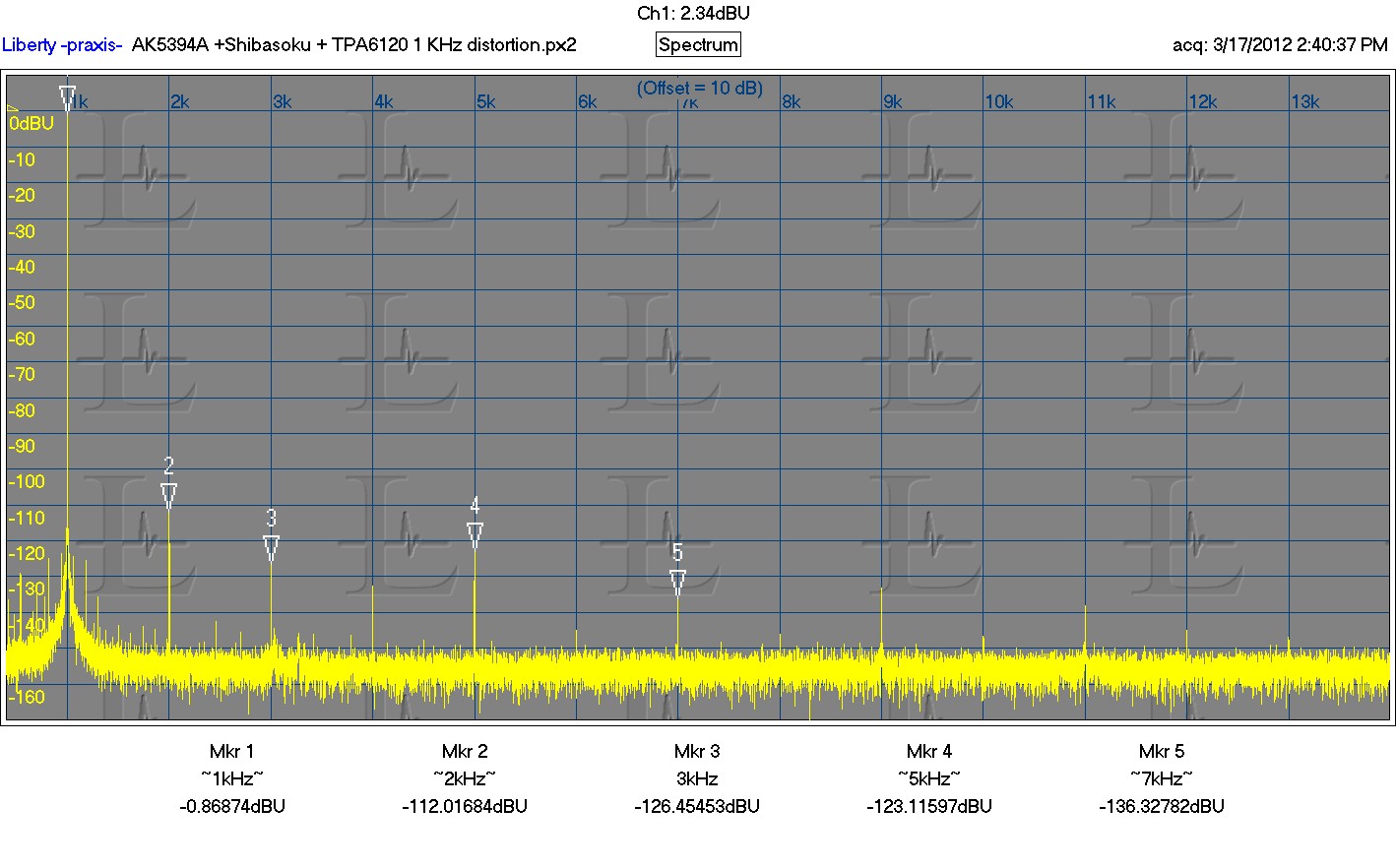The height and width of the screenshot is (868, 1396).
Task: Select marker 5 triangle on 7kHz harmonic
Action: pyautogui.click(x=678, y=583)
